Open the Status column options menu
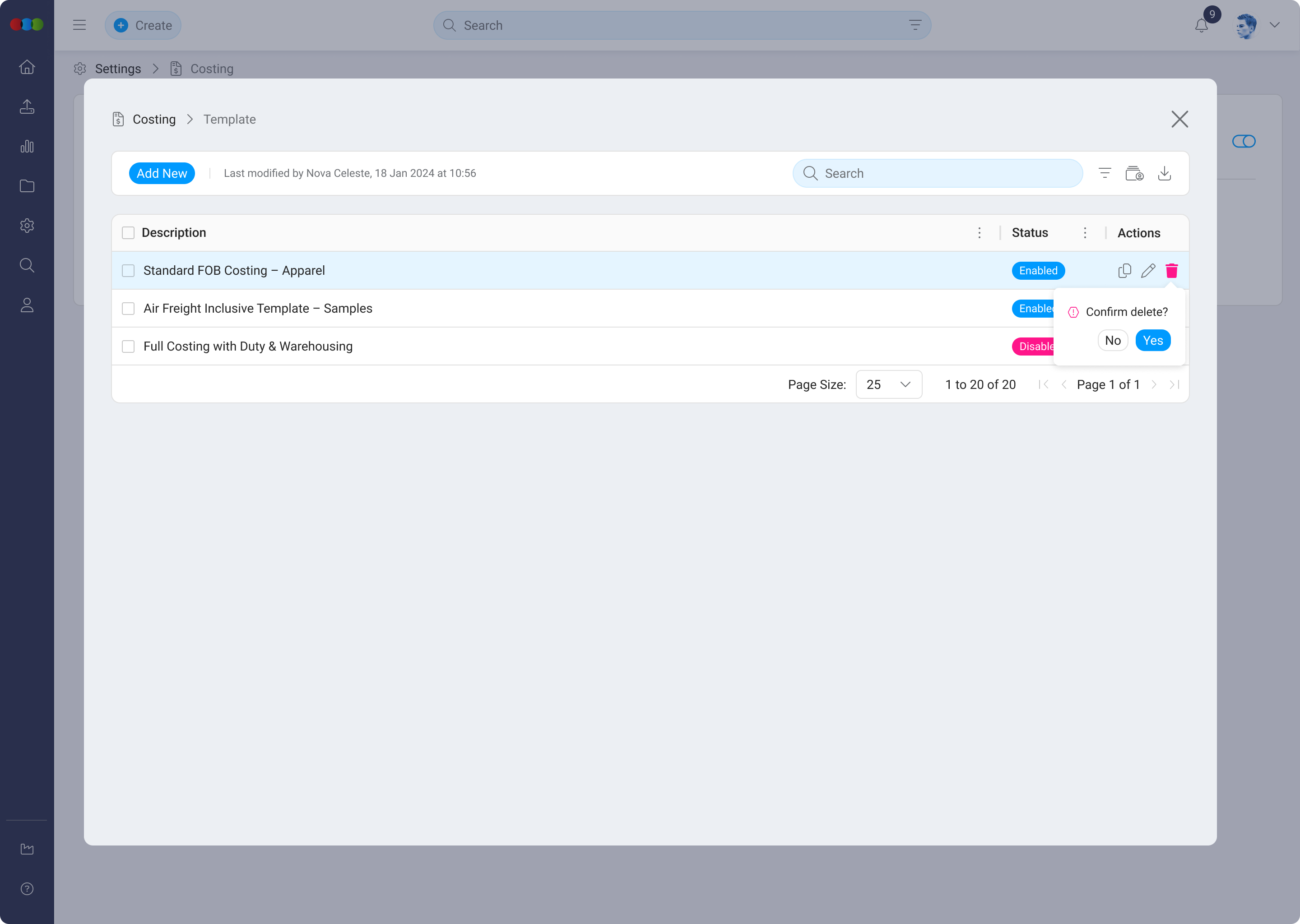Screen dimensions: 1300x924 click(x=1085, y=233)
